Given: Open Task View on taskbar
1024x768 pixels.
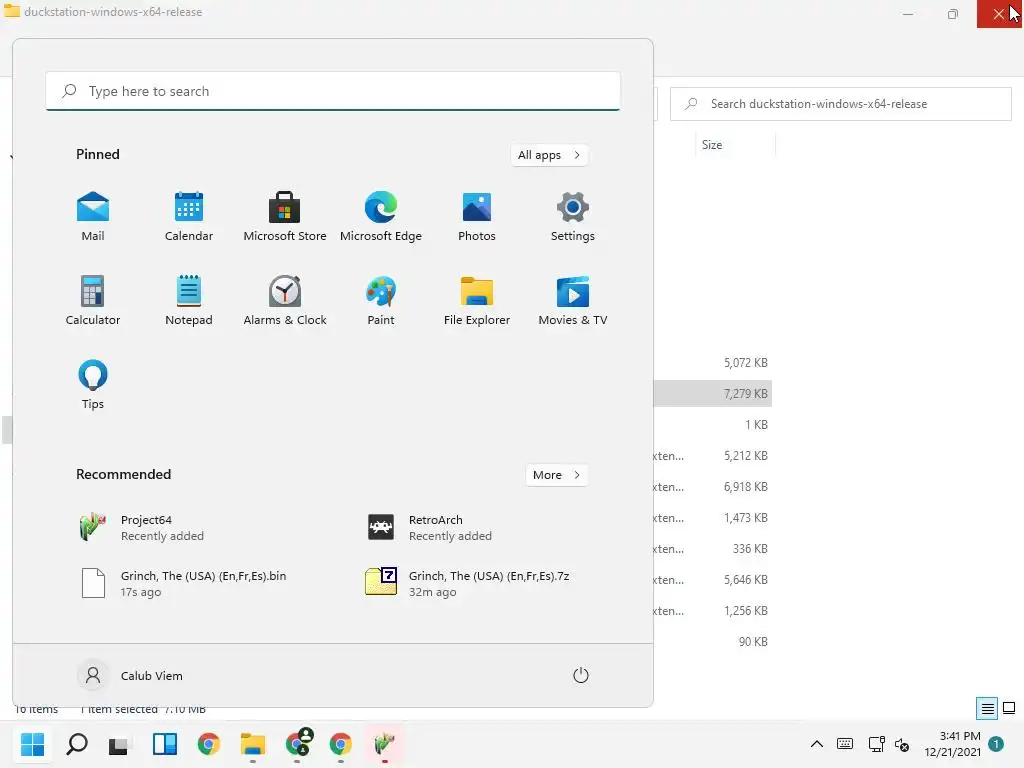Looking at the screenshot, I should [120, 744].
